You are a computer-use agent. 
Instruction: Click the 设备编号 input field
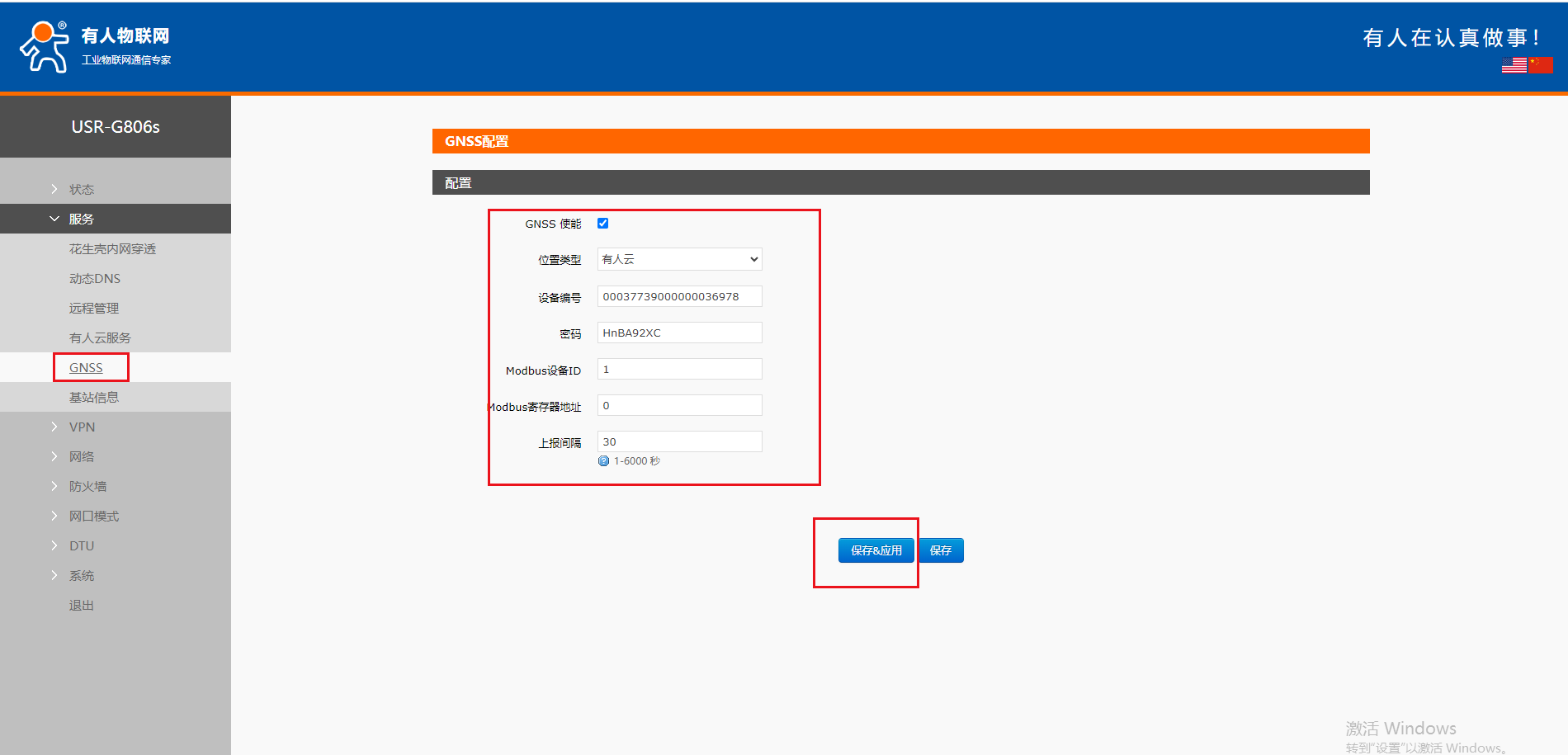[x=679, y=296]
